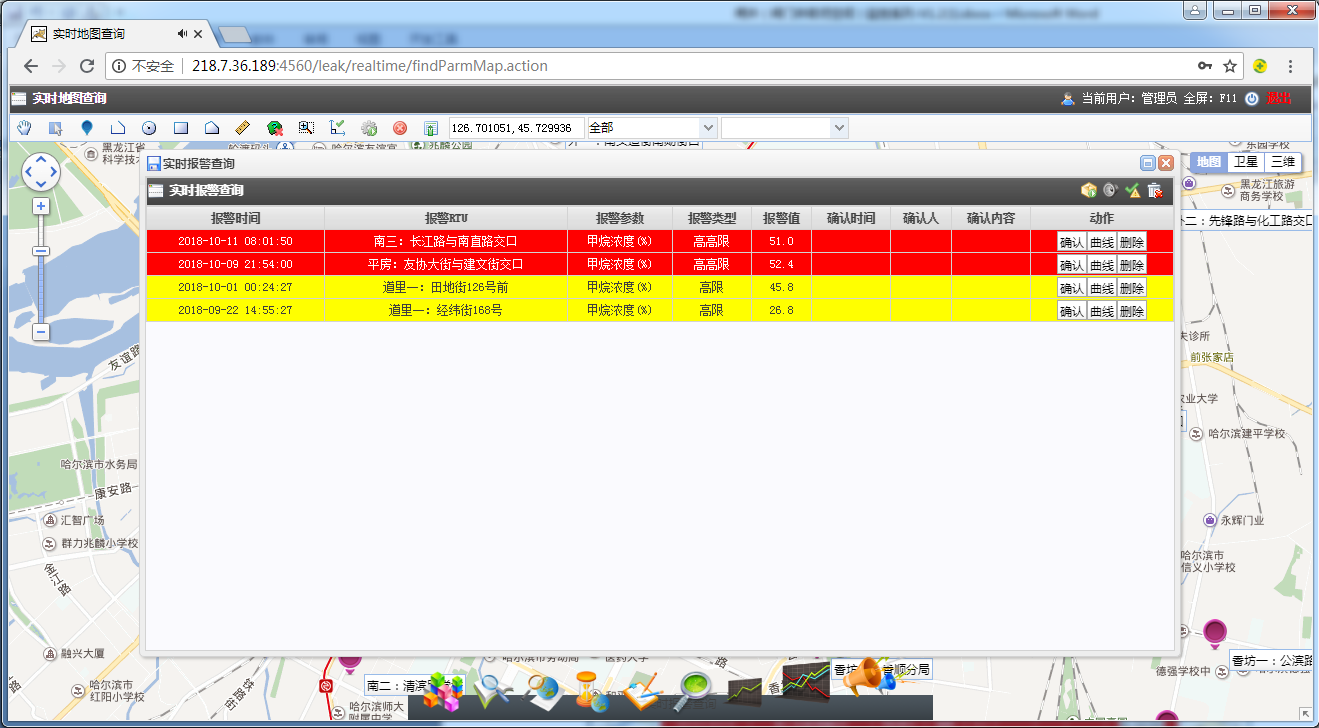Click the 报警值 column header
This screenshot has width=1319, height=728.
[780, 218]
